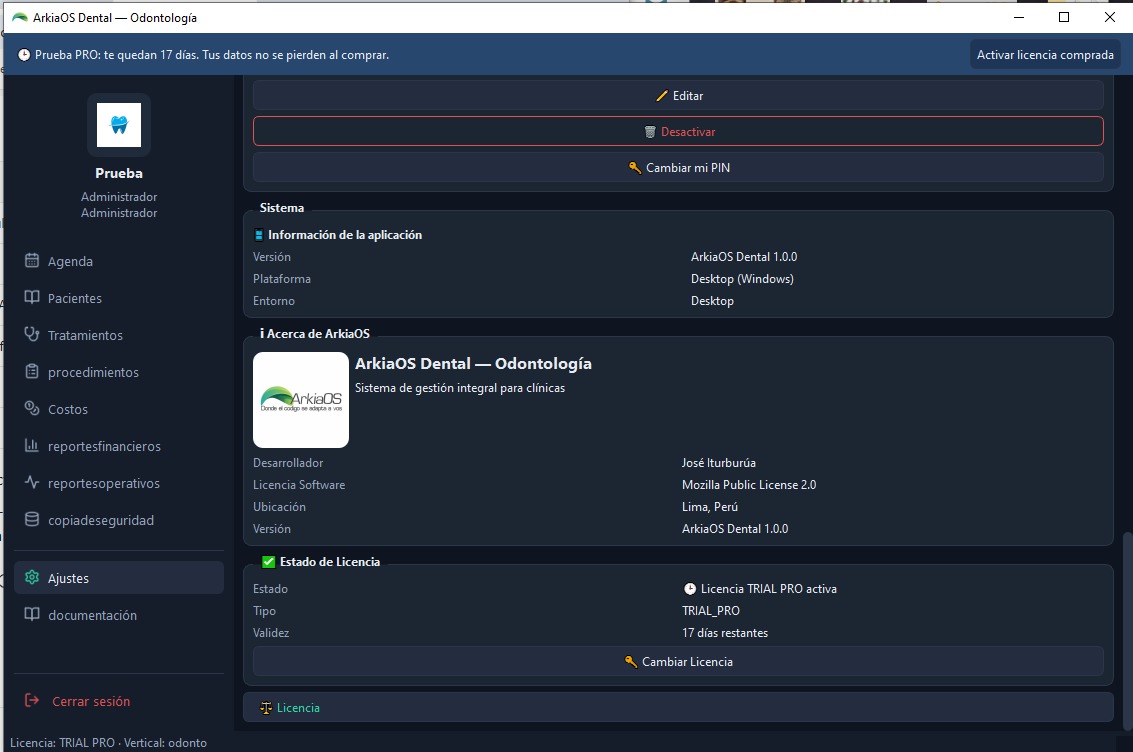Click the Ajustes gear icon
This screenshot has width=1133, height=752.
point(32,578)
